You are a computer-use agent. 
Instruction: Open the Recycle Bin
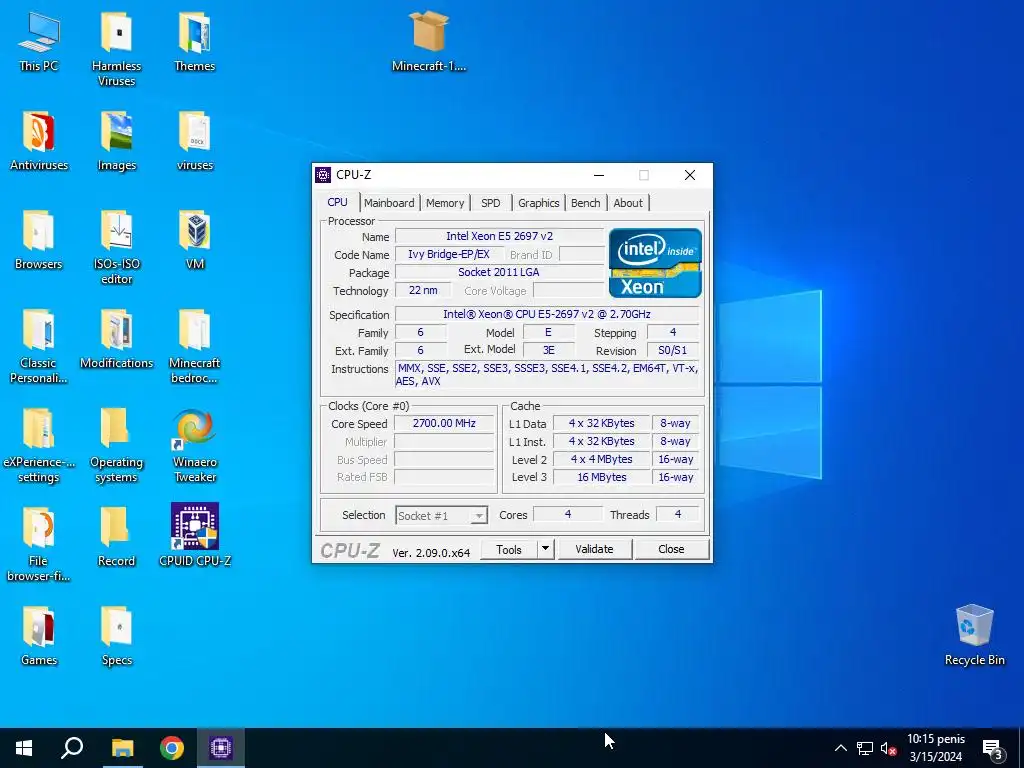[974, 626]
